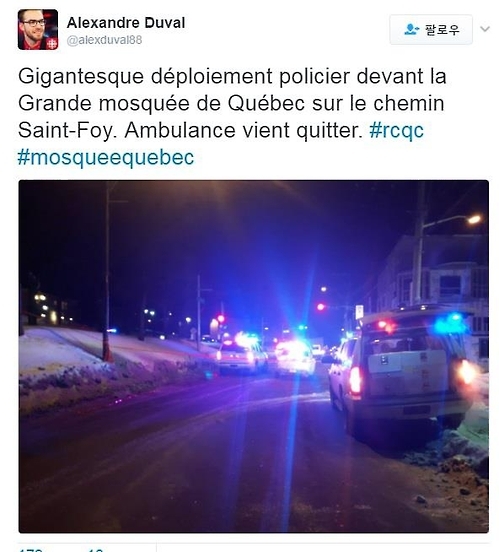
Task: Open the Alexandre Duval display name link
Action: [x=126, y=23]
